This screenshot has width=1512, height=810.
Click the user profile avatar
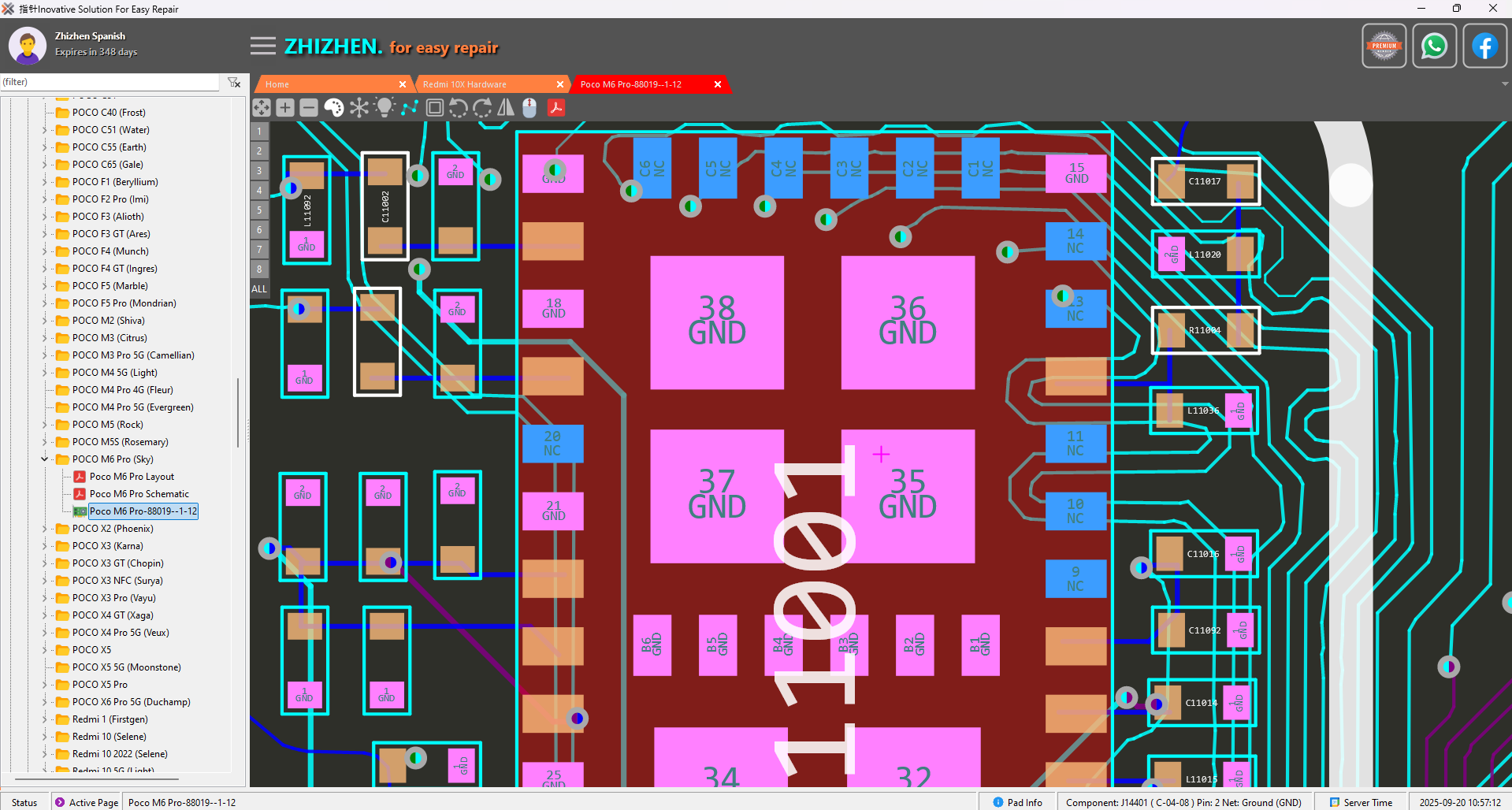28,46
